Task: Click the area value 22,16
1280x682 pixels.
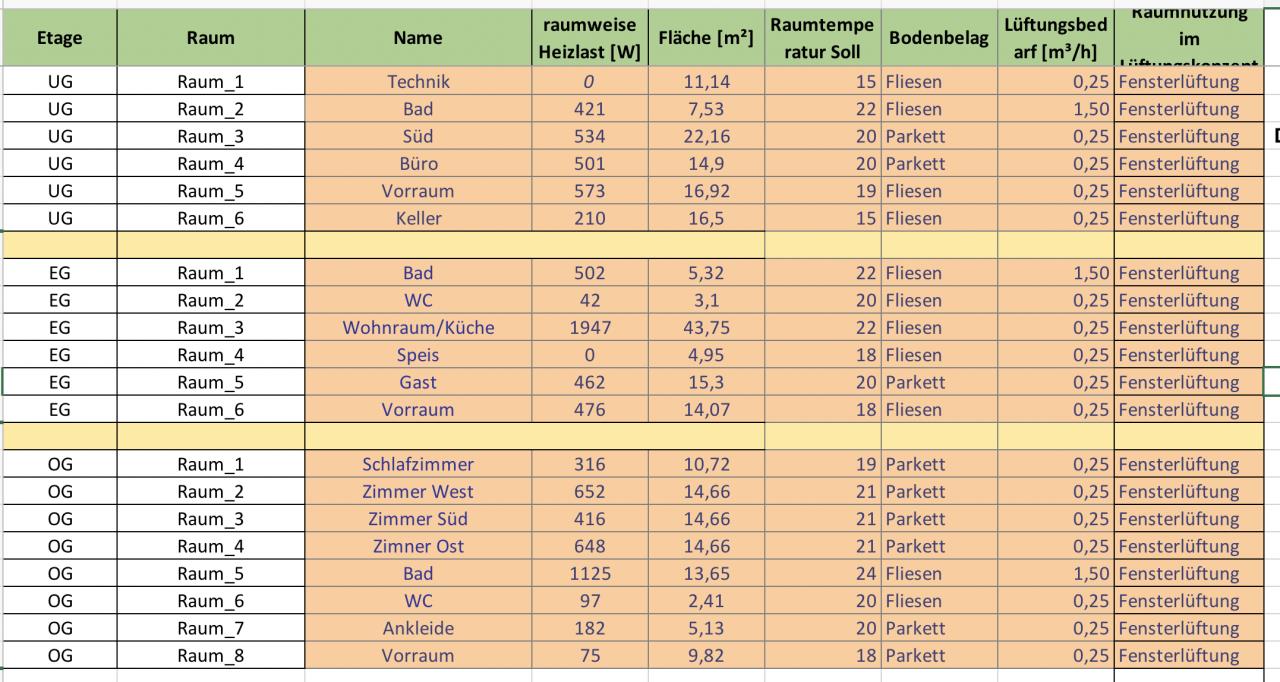Action: click(706, 137)
